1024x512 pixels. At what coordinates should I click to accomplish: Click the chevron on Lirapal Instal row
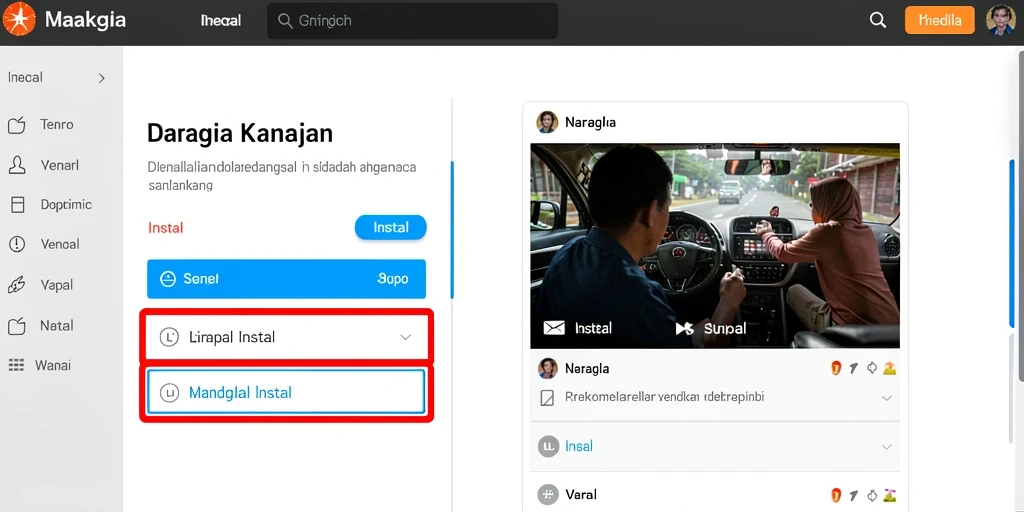[x=406, y=338]
